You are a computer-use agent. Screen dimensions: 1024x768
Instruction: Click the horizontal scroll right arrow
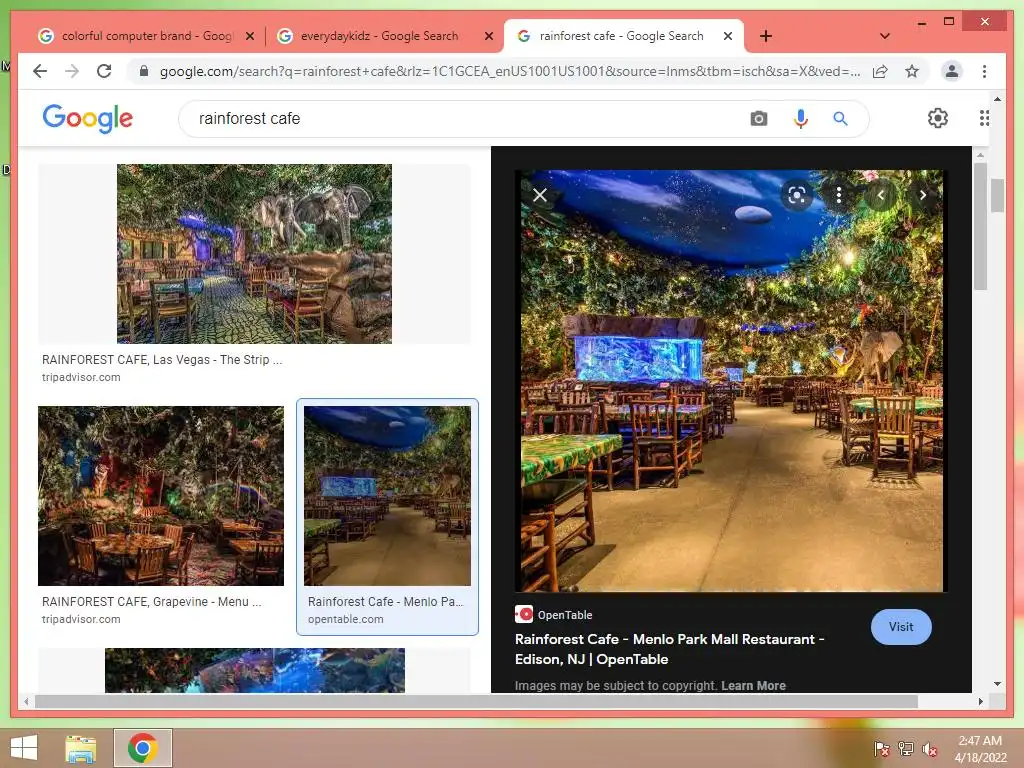[x=980, y=701]
